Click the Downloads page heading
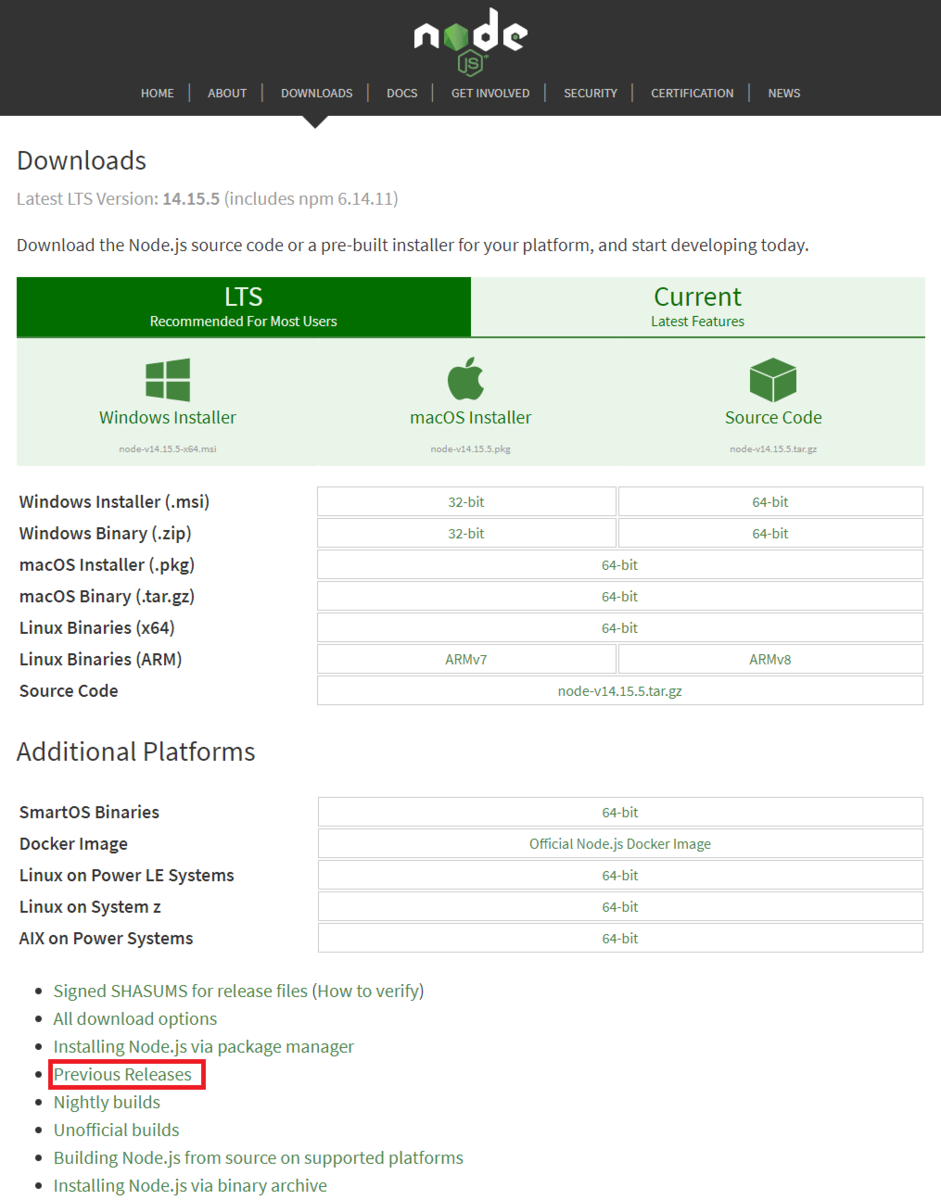This screenshot has height=1200, width=941. coord(82,161)
